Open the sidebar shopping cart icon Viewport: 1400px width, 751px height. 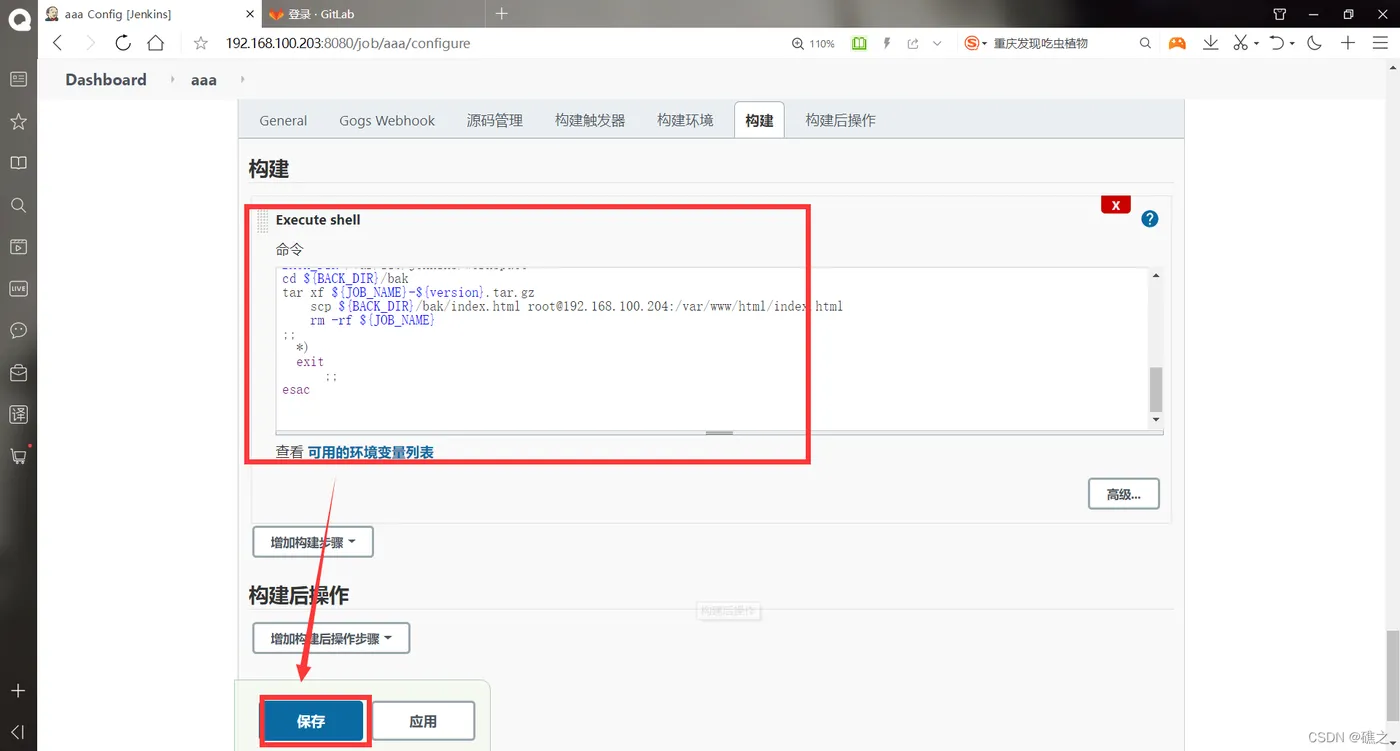click(x=18, y=456)
